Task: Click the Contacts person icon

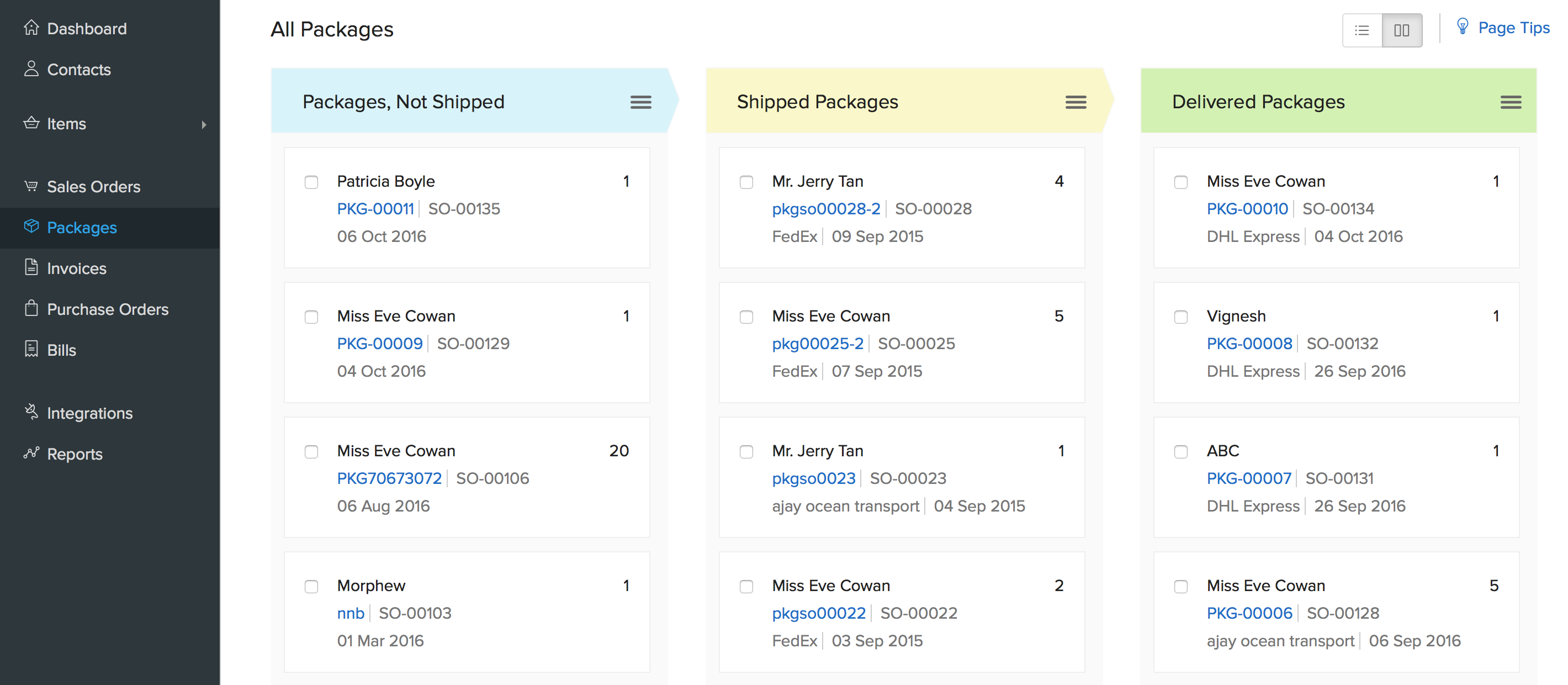Action: pos(31,69)
